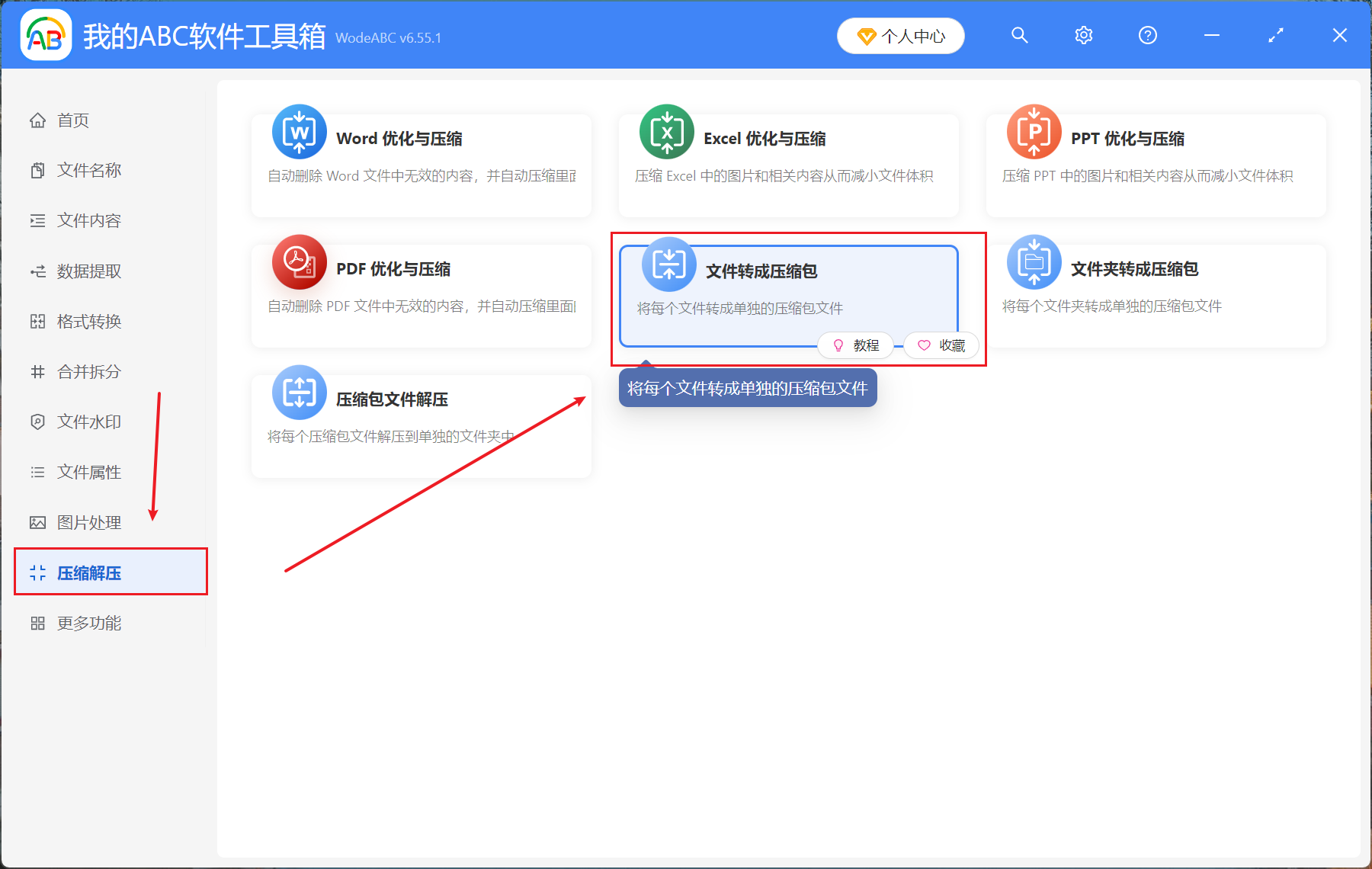Select the Excel 优化与压缩 green icon
This screenshot has height=869, width=1372.
click(666, 132)
